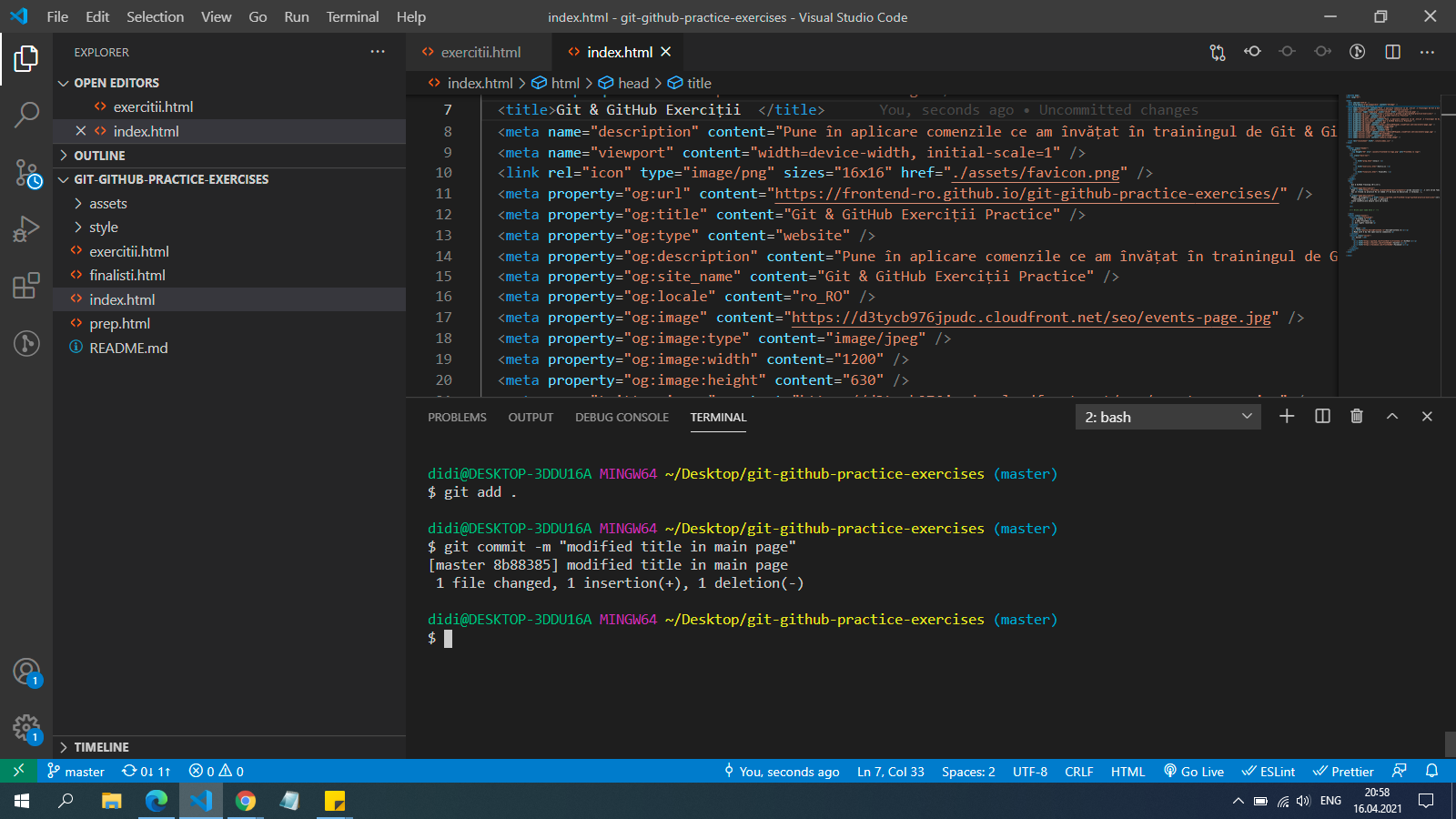This screenshot has width=1456, height=819.
Task: Maximize the terminal panel with the up chevron
Action: [1391, 416]
